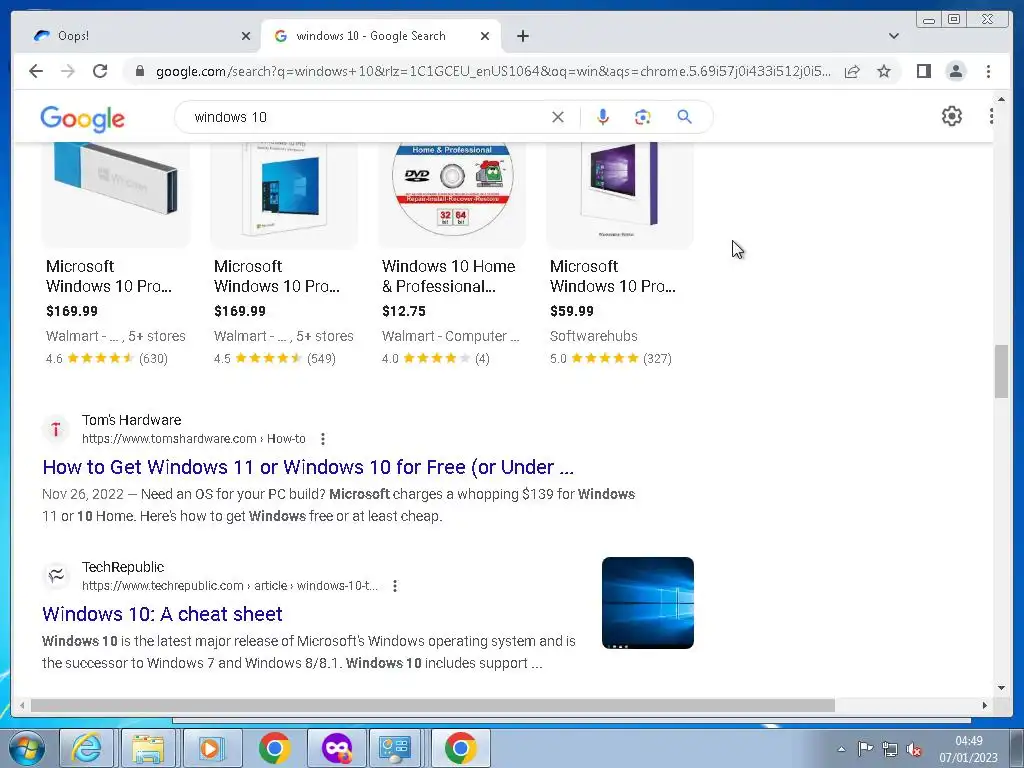Clear the Google search box
Image resolution: width=1024 pixels, height=768 pixels.
558,117
